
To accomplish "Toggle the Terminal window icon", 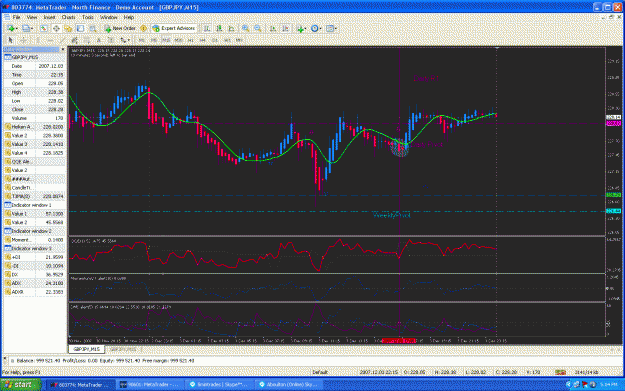I will click(81, 28).
